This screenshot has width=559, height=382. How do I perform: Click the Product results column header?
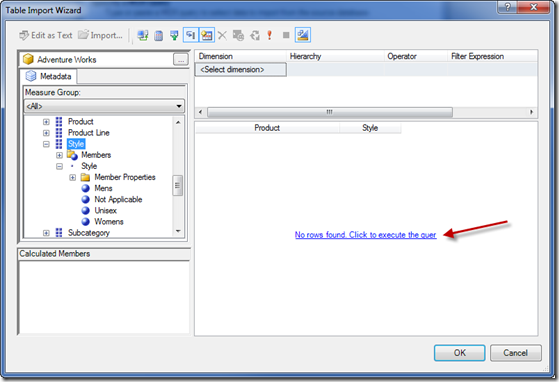(x=267, y=128)
